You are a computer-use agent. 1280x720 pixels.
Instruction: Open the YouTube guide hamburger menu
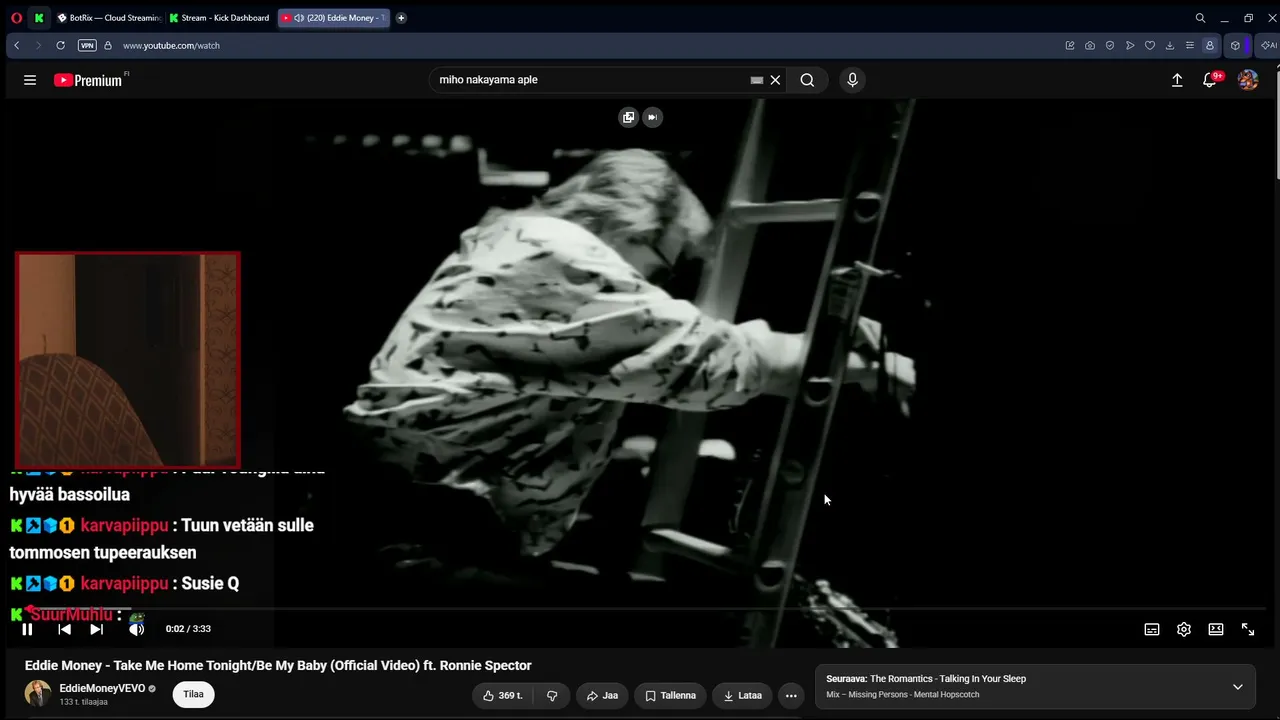30,80
